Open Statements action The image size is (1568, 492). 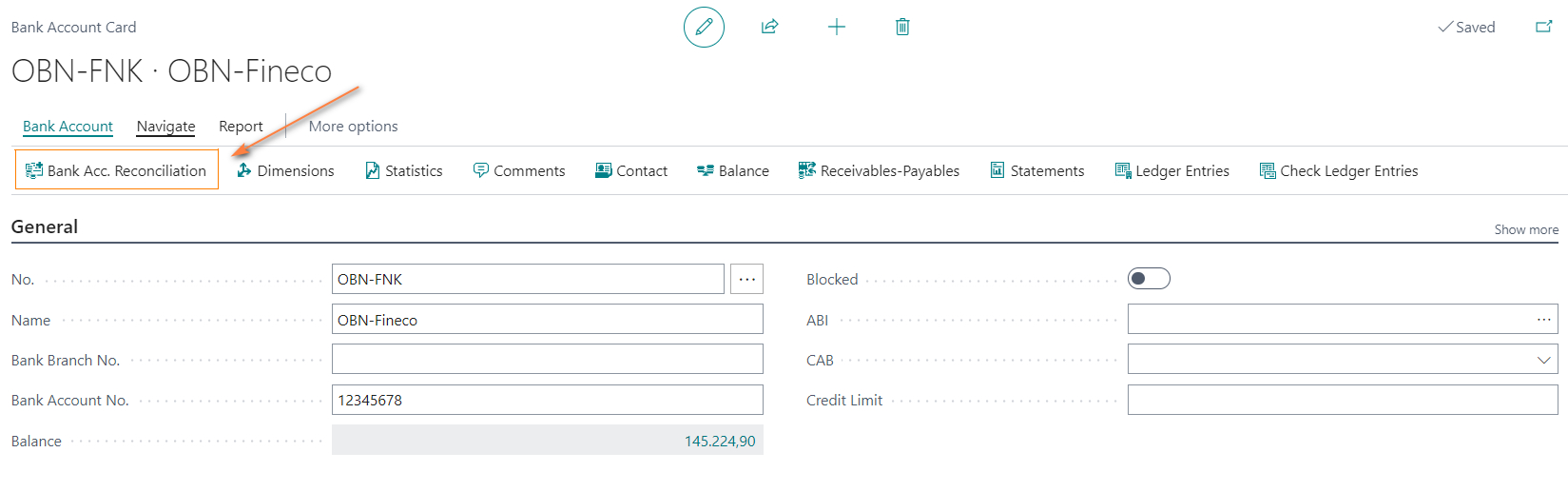click(x=1037, y=170)
